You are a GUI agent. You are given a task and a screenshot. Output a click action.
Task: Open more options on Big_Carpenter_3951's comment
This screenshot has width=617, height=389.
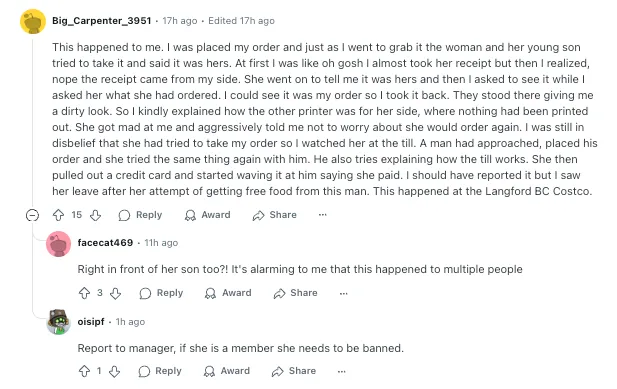pos(323,215)
